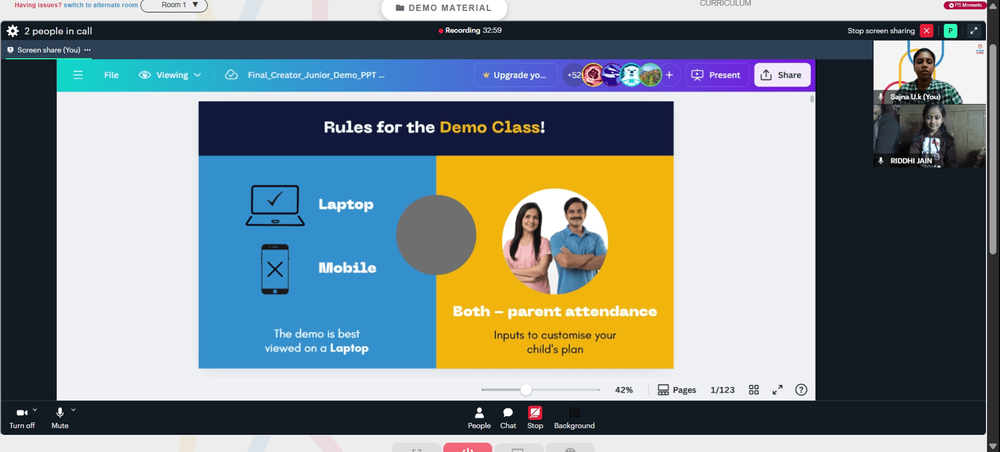Click the CURRICULUM label at top
The height and width of the screenshot is (452, 1000).
point(725,3)
